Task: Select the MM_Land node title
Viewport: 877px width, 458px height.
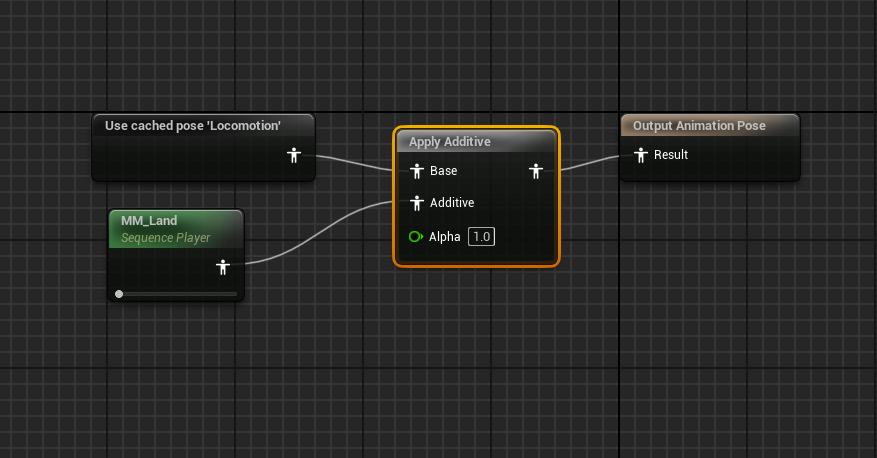Action: tap(149, 220)
